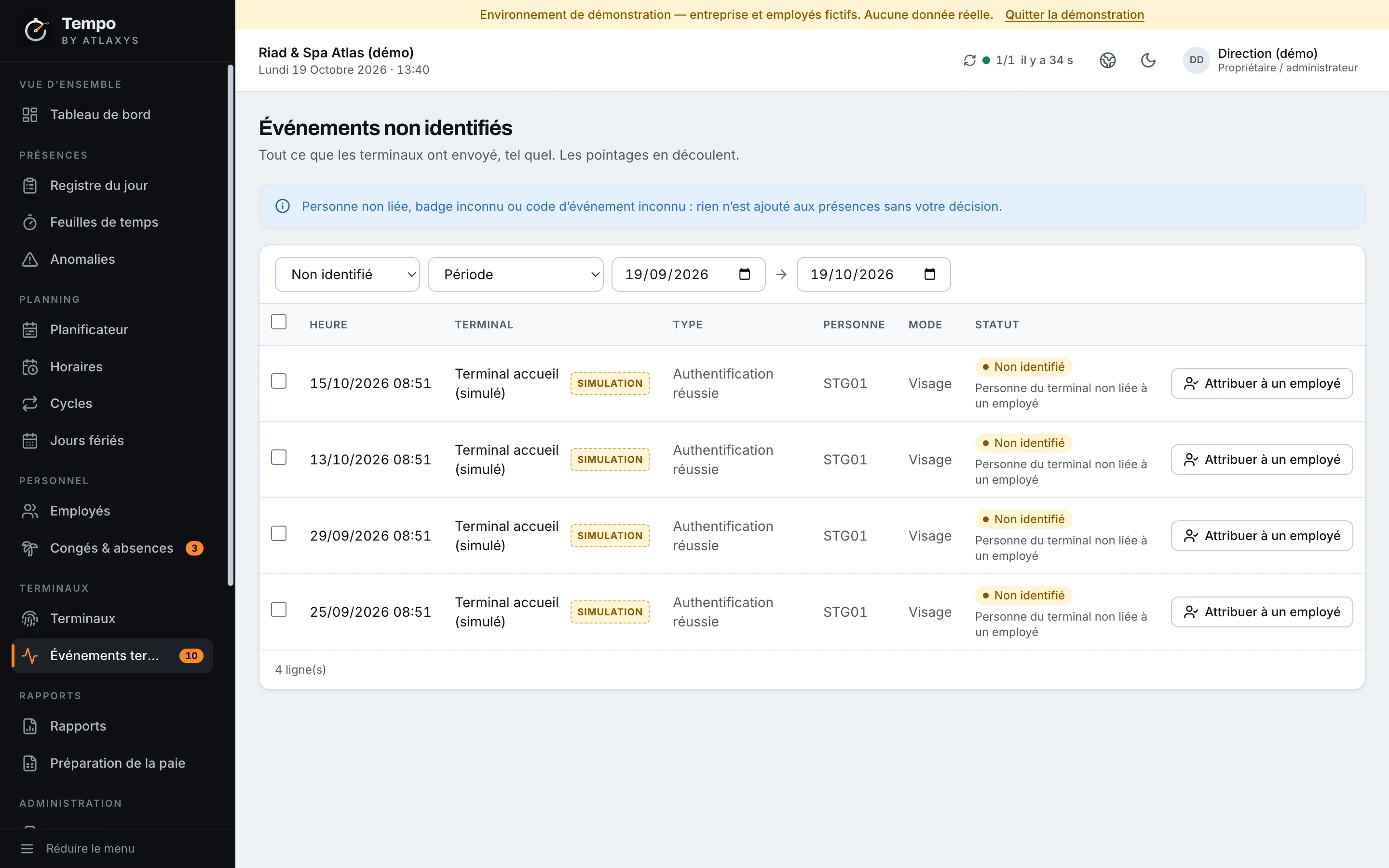
Task: Open Jours fériés in sidebar
Action: 112,440
